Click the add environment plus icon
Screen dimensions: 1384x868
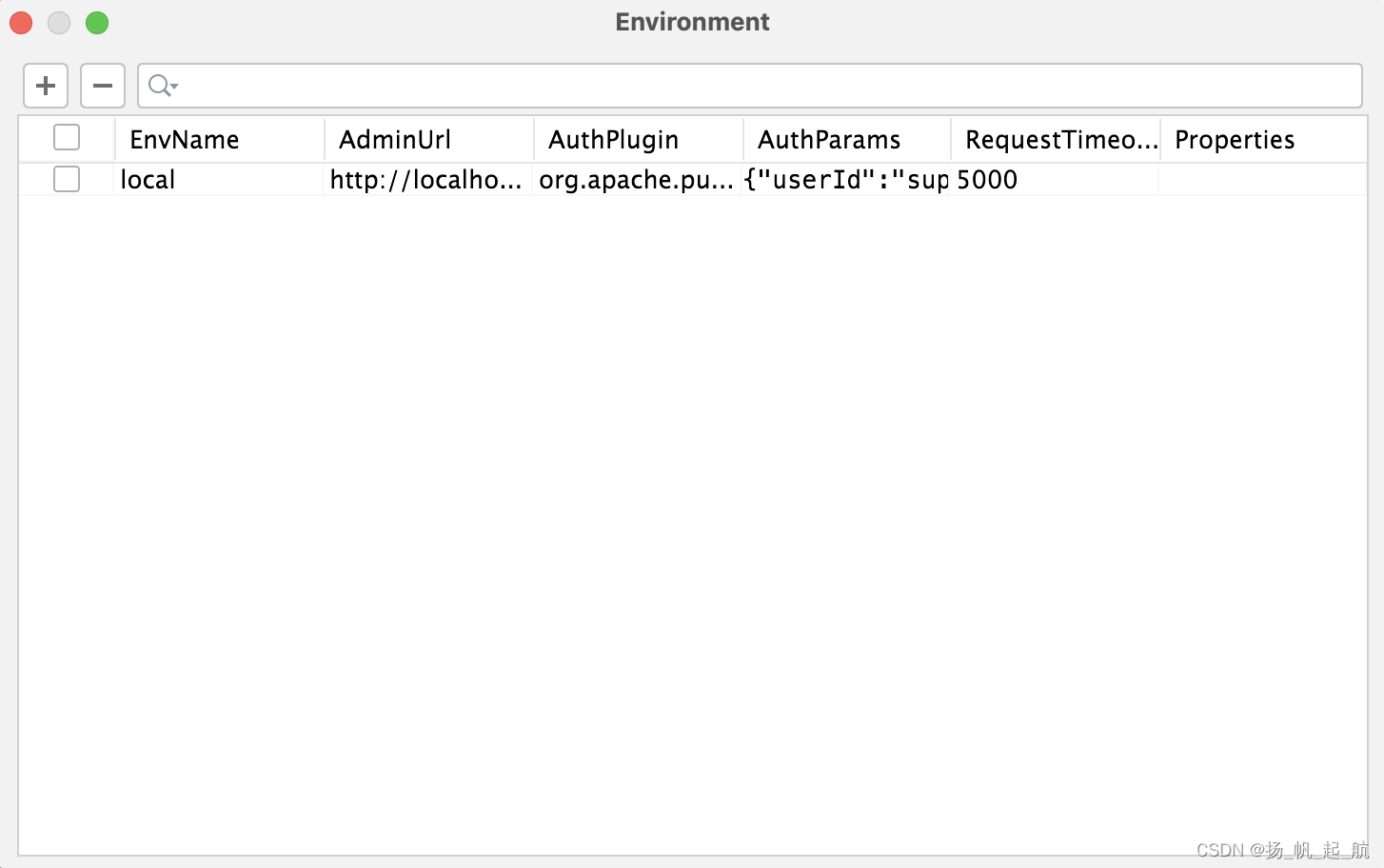[45, 85]
